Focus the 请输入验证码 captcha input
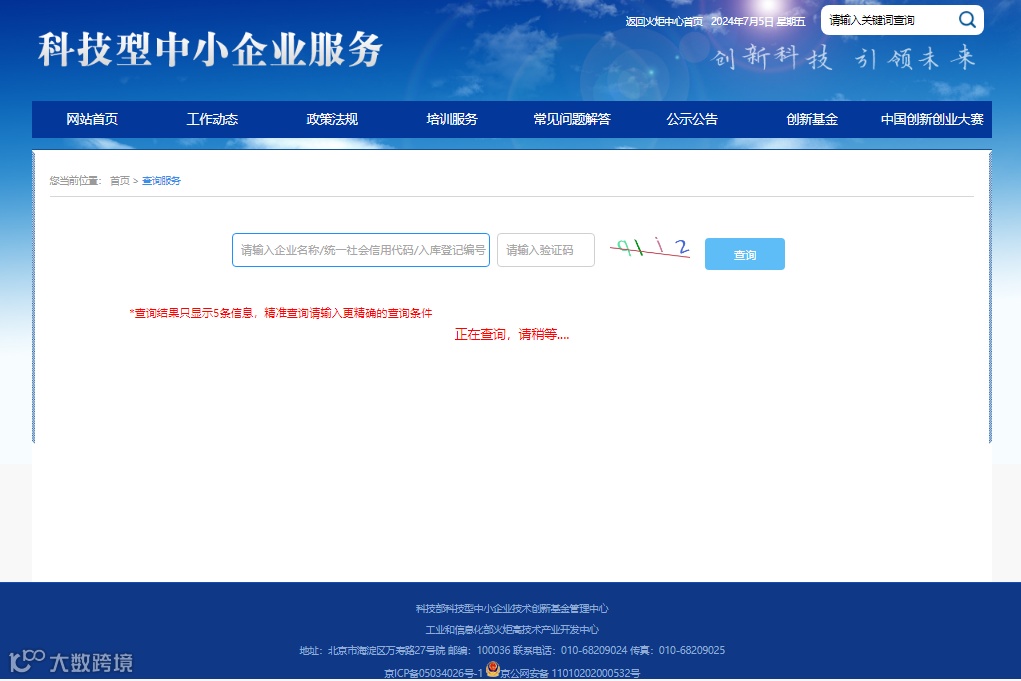This screenshot has height=681, width=1021. pos(546,250)
